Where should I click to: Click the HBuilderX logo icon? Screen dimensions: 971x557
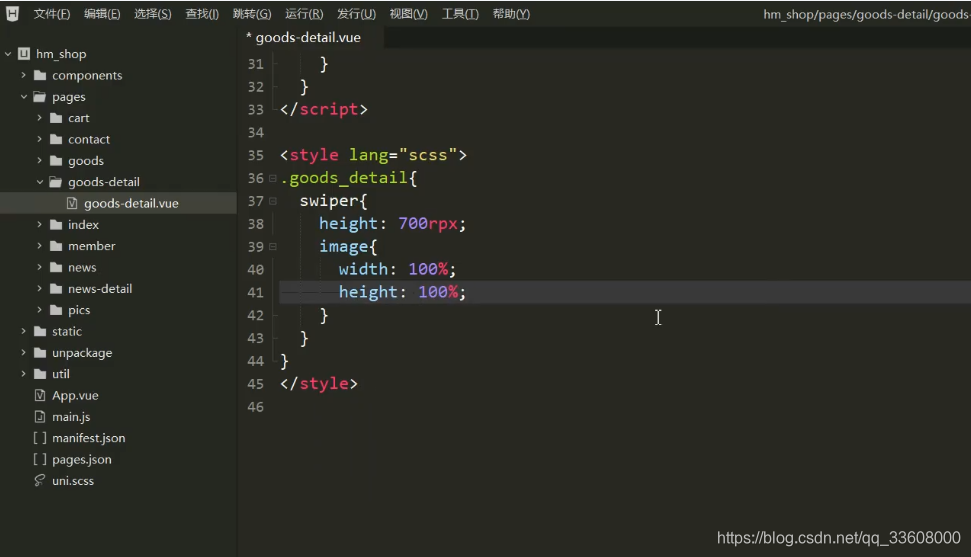tap(12, 13)
